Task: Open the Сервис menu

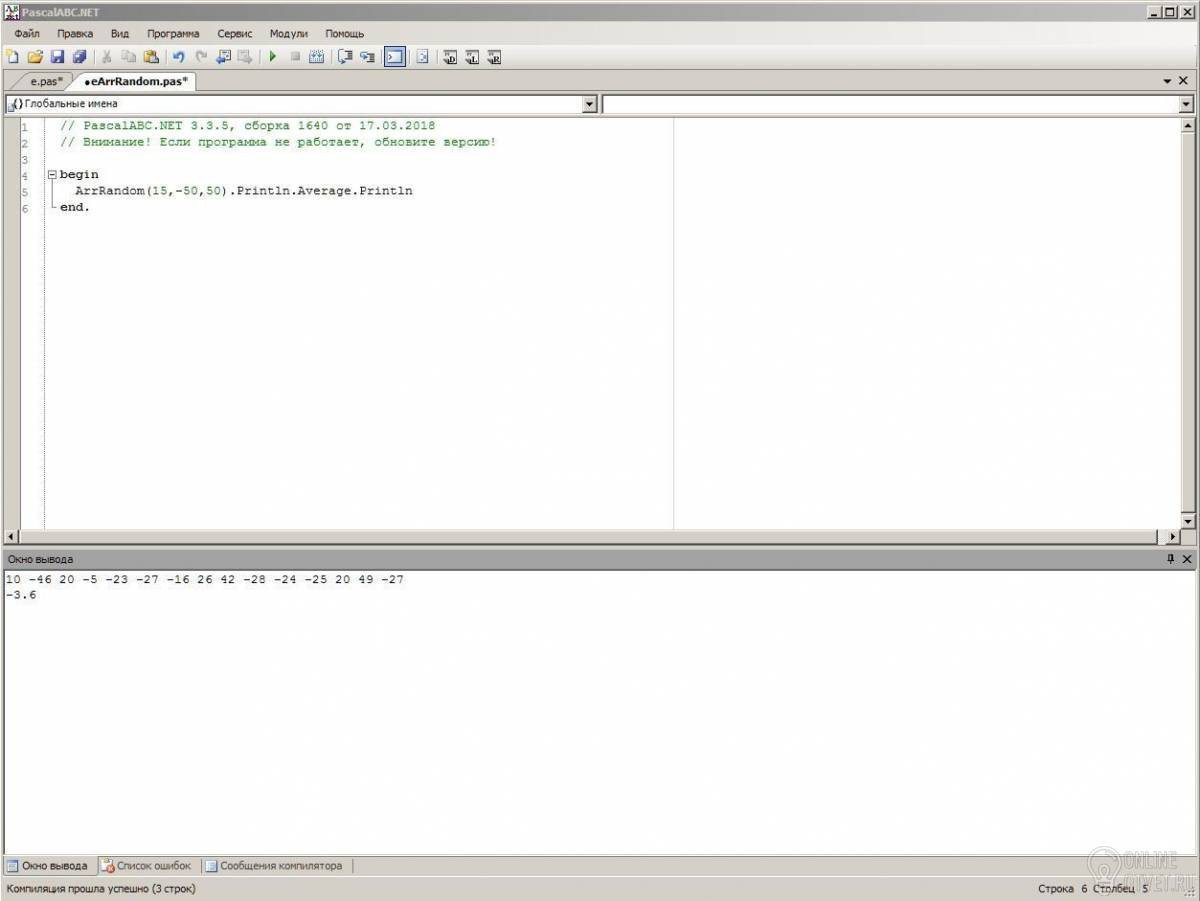Action: pos(235,33)
